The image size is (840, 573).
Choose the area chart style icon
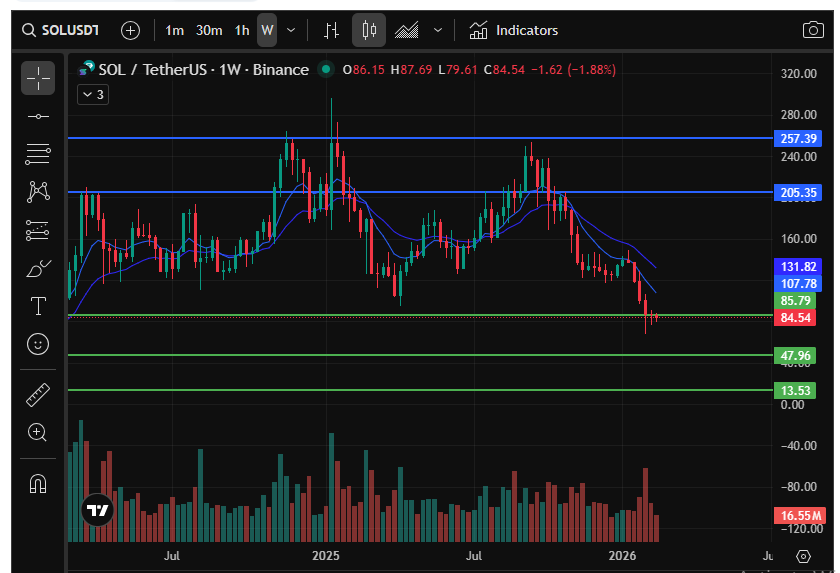(x=407, y=31)
